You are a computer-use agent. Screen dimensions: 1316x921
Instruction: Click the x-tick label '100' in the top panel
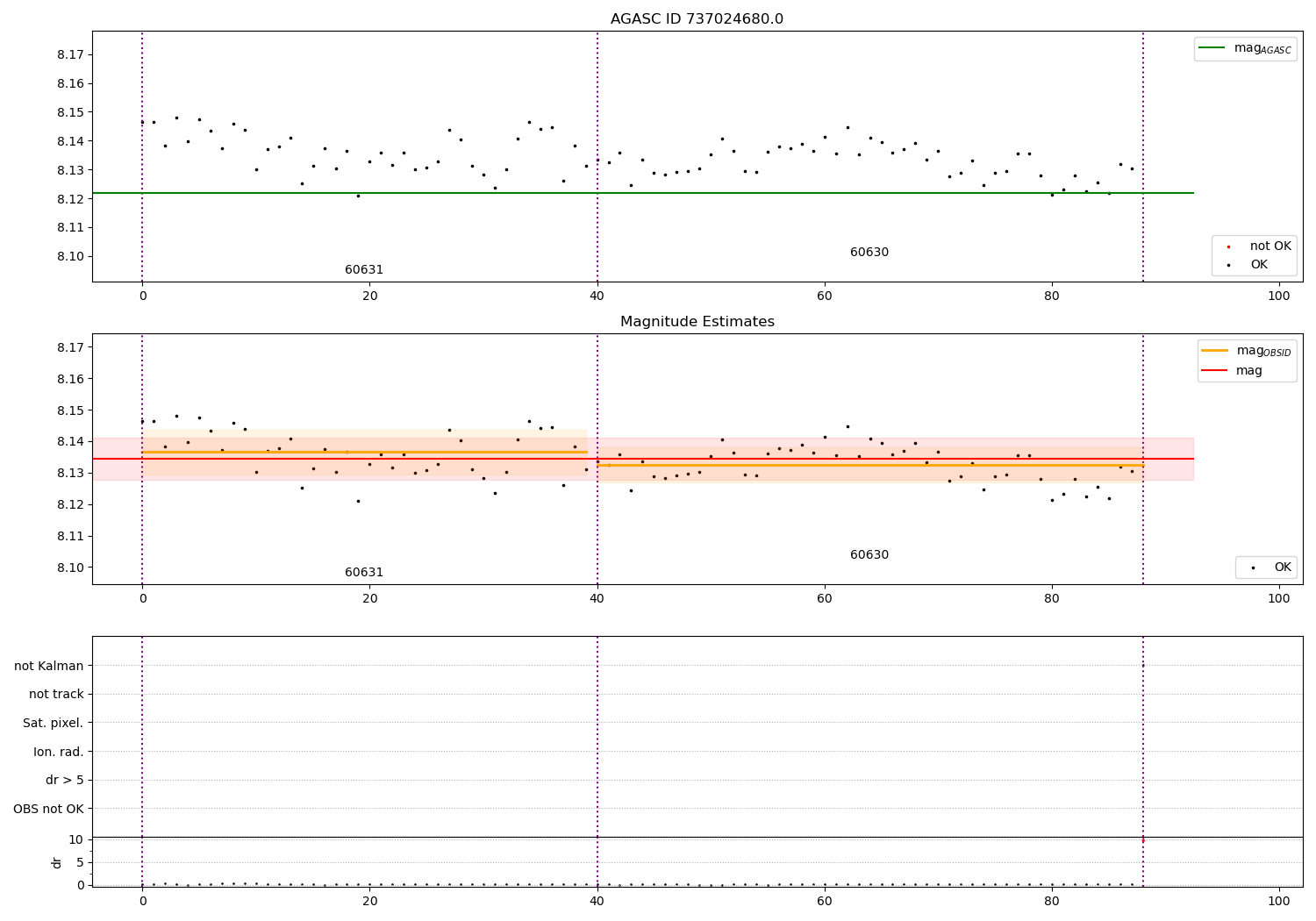point(1279,296)
